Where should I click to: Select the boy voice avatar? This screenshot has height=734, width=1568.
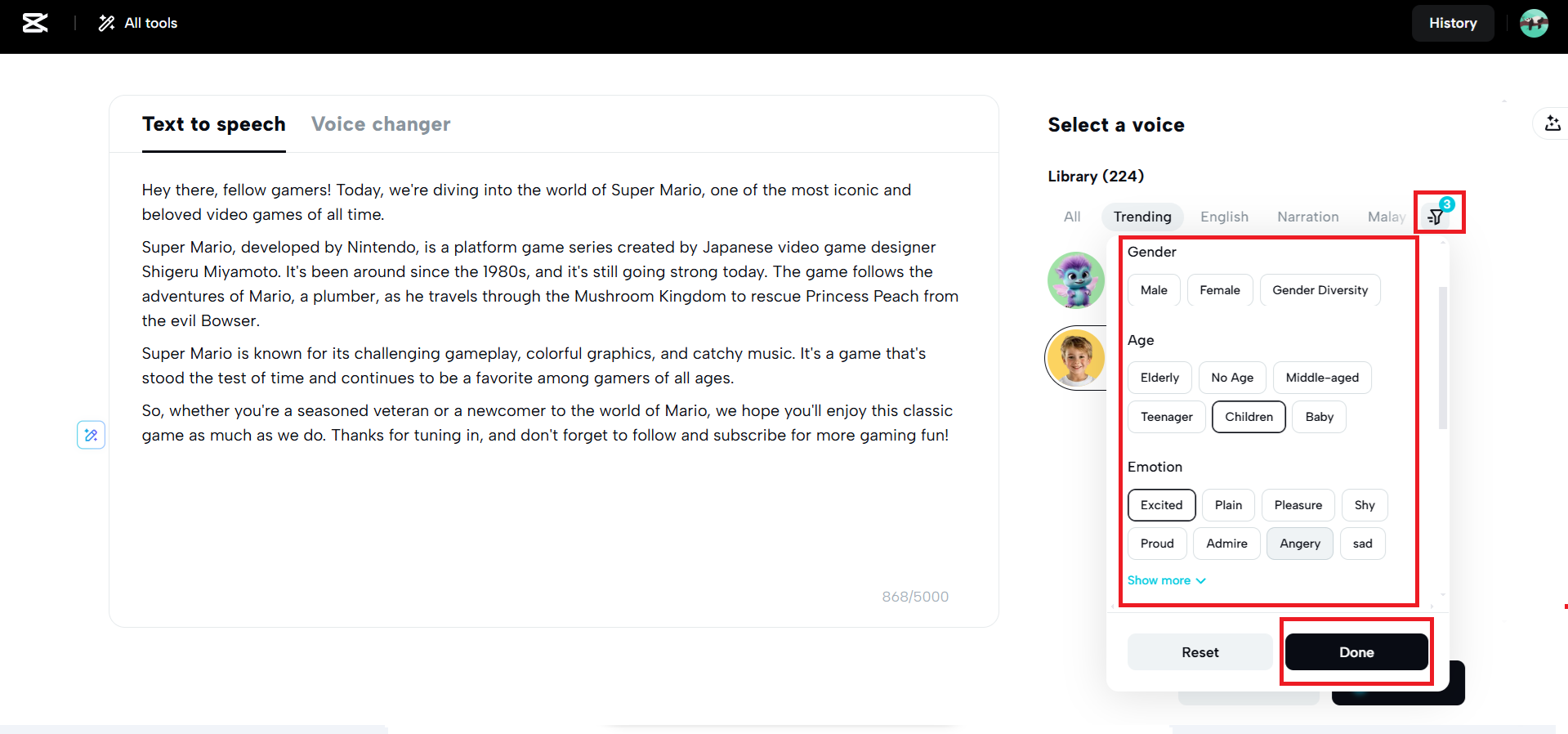point(1076,358)
